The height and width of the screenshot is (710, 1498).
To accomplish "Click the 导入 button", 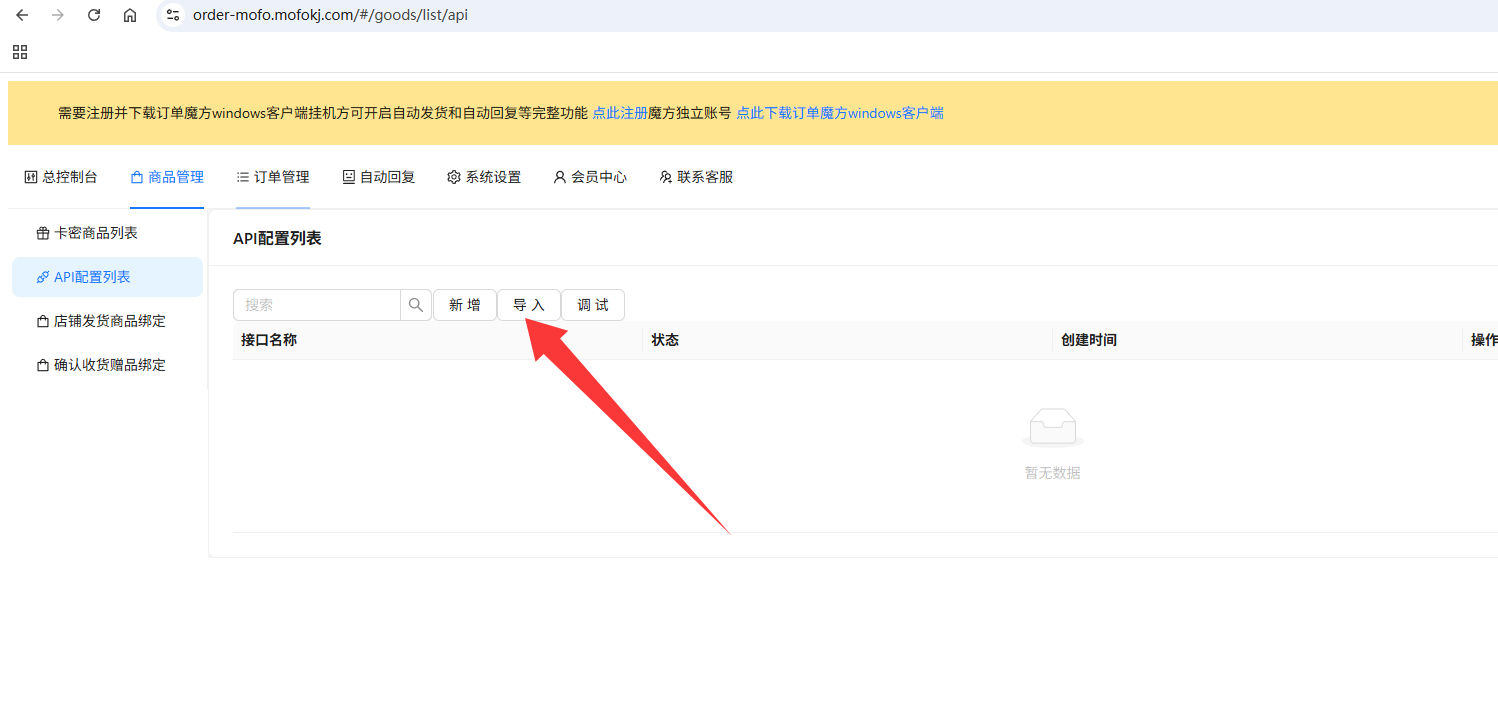I will tap(528, 305).
